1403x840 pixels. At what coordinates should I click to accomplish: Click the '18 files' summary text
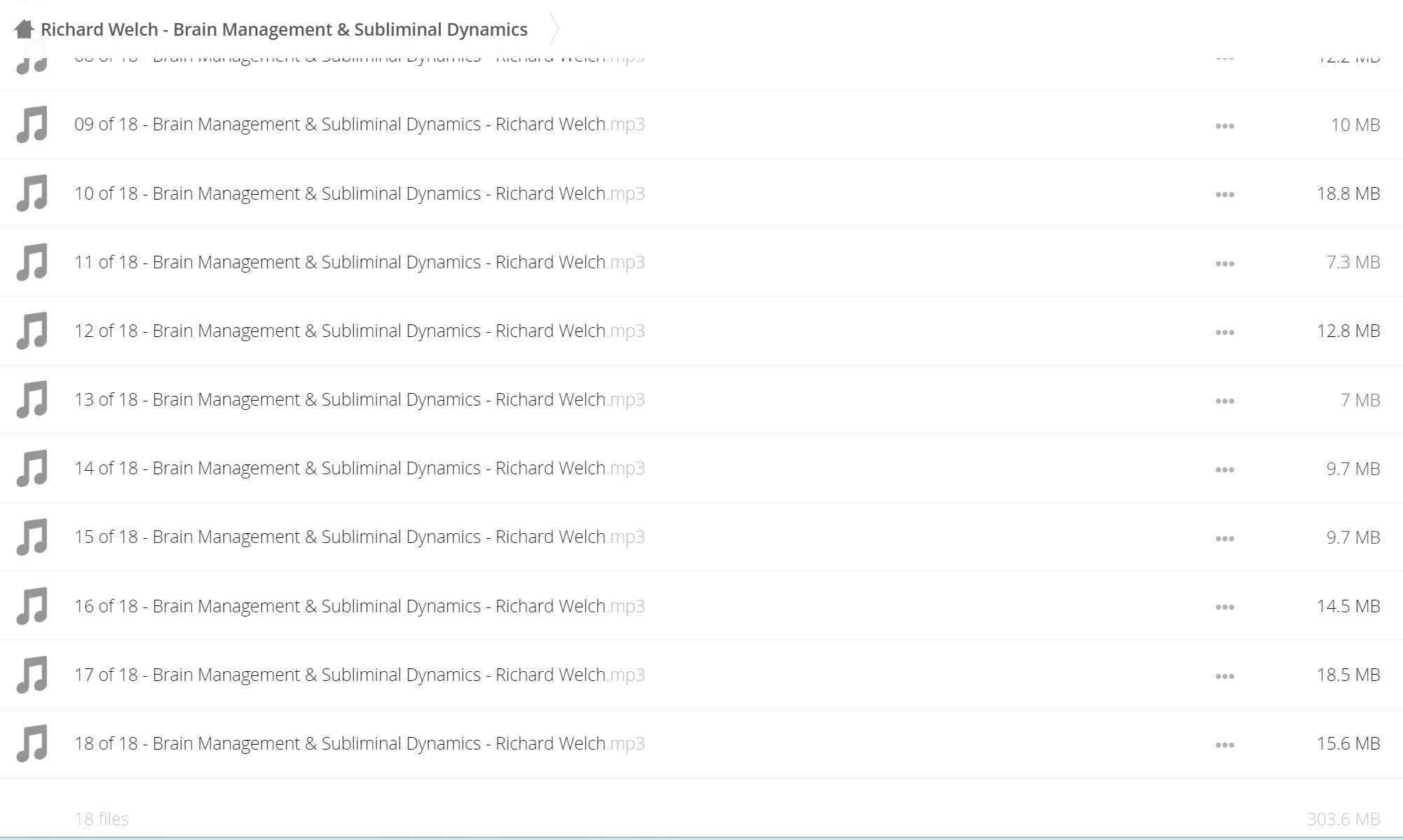tap(102, 818)
